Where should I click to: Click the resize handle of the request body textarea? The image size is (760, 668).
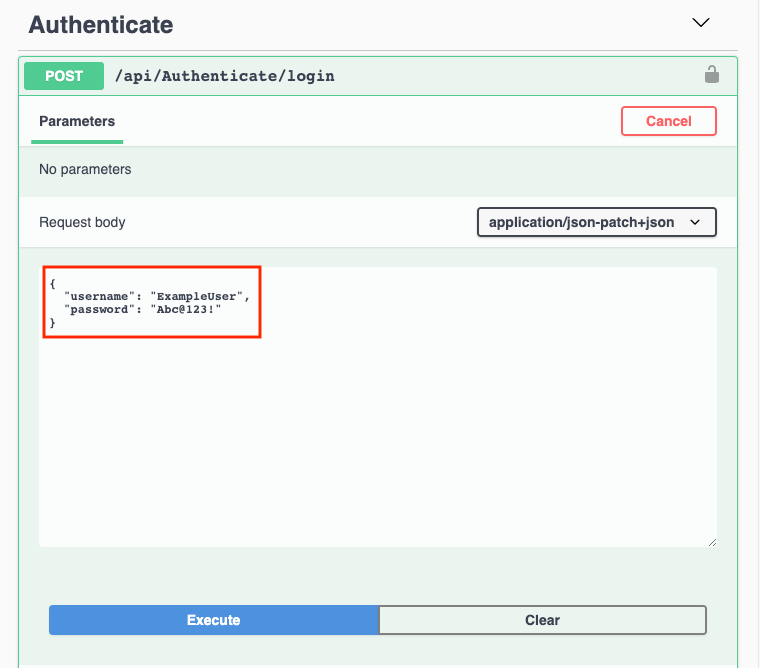click(711, 541)
